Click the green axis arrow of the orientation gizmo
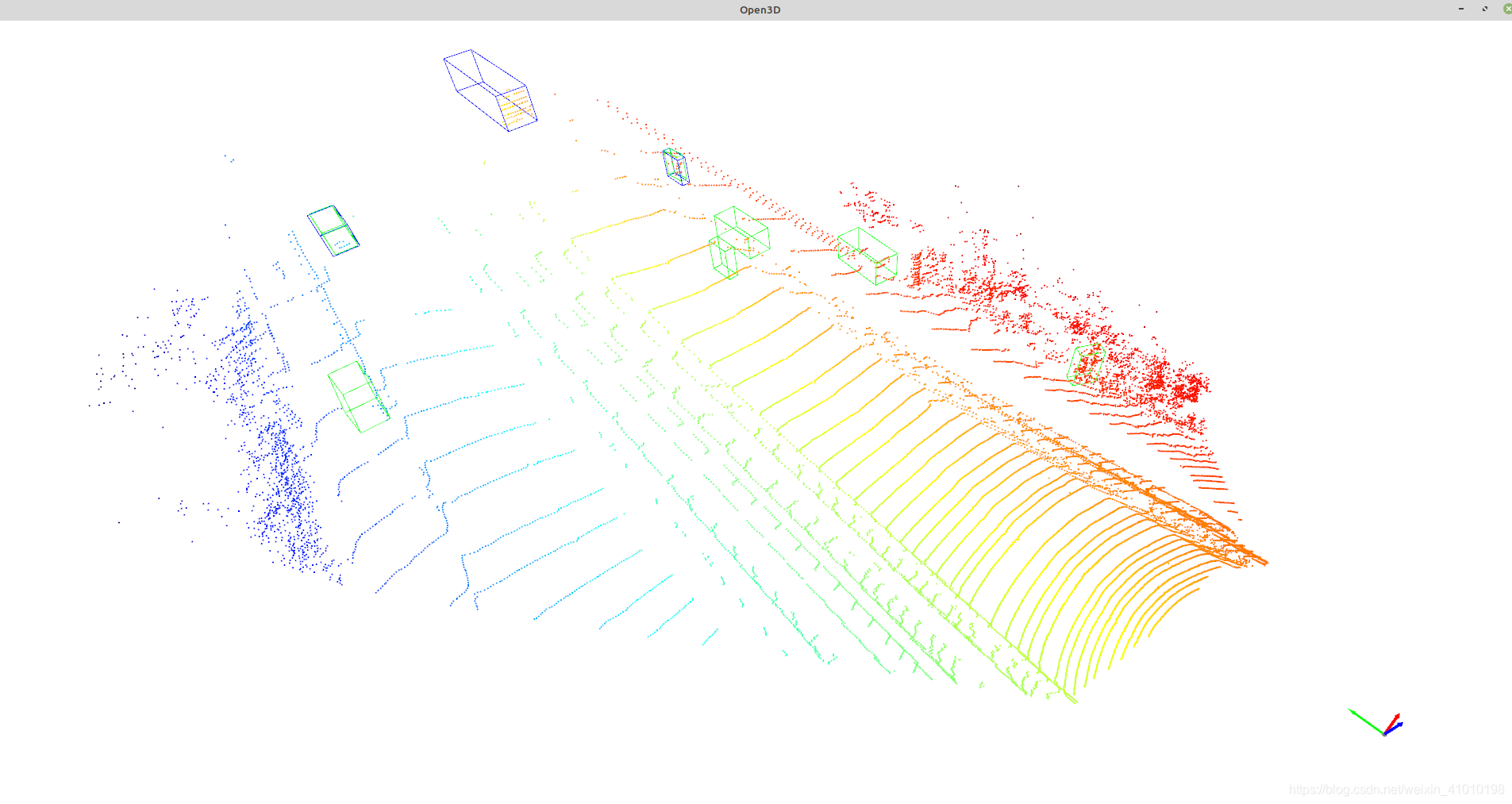 [x=1364, y=719]
